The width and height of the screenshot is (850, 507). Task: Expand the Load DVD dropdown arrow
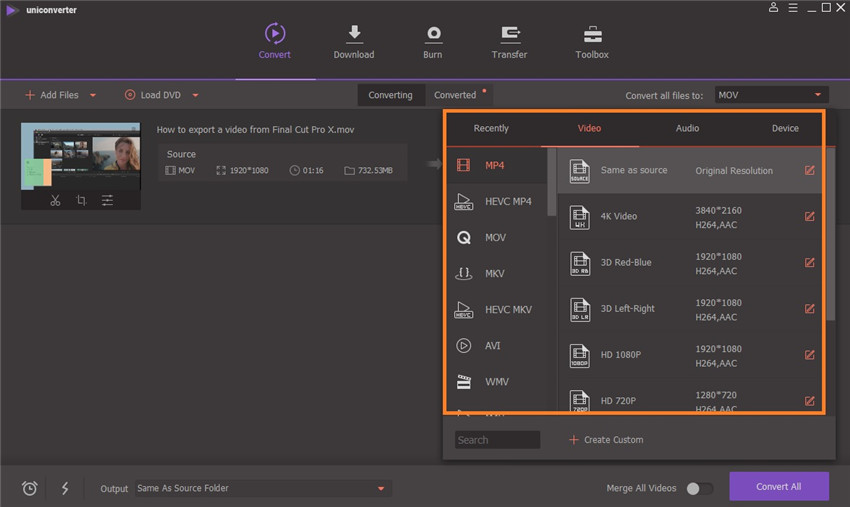[195, 95]
